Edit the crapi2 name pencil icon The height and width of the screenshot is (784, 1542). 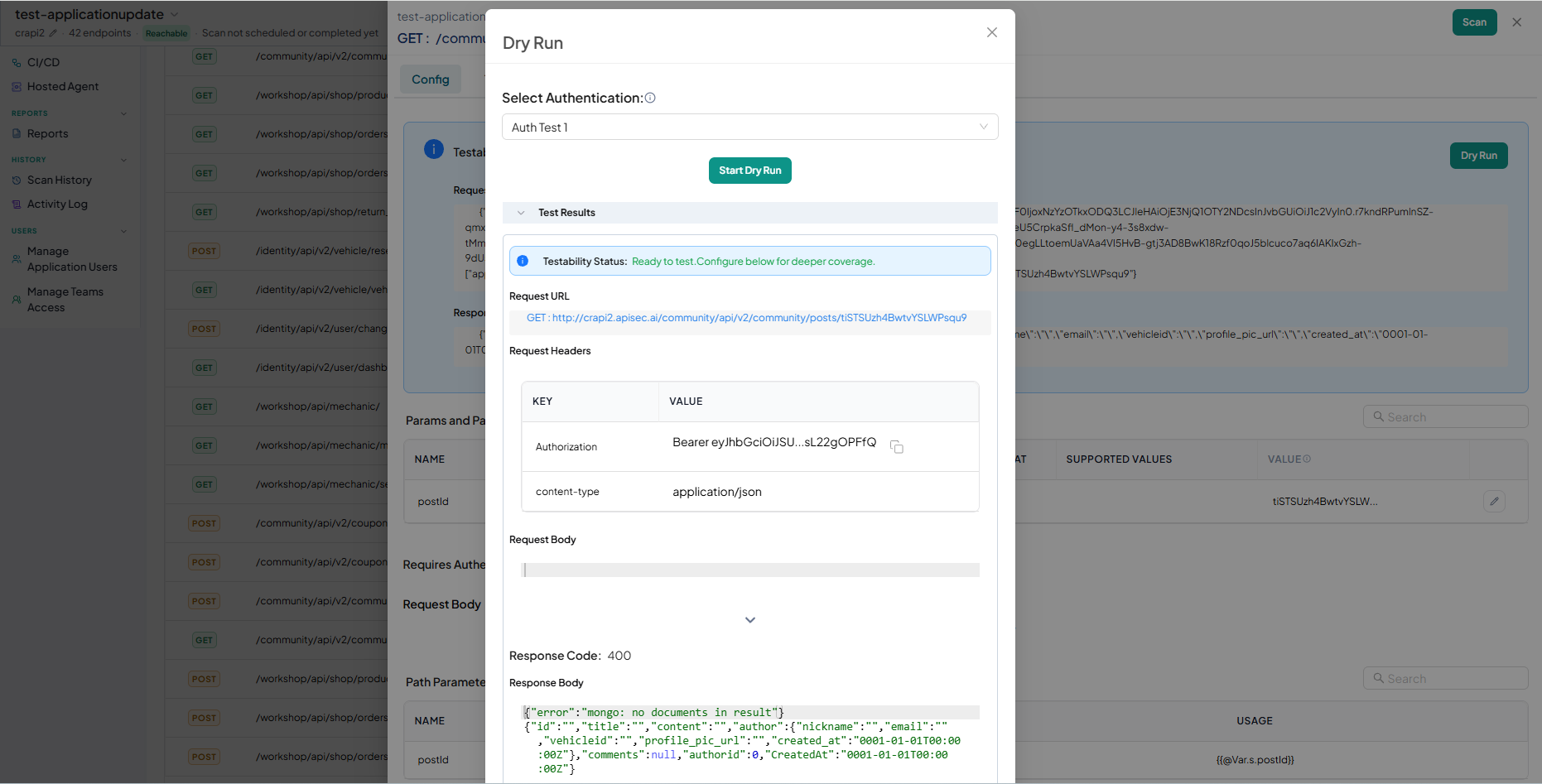point(53,33)
